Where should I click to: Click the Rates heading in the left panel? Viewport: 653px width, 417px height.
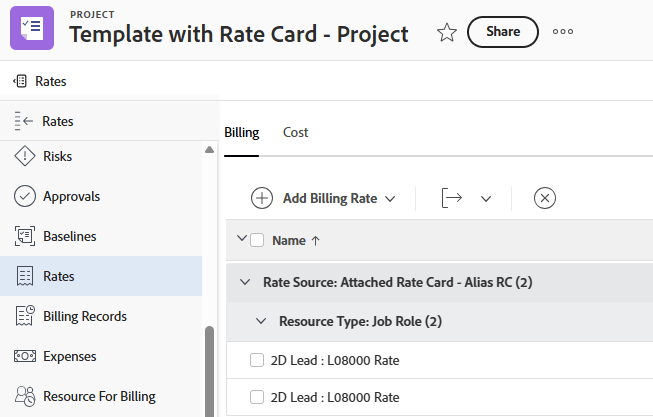point(57,121)
